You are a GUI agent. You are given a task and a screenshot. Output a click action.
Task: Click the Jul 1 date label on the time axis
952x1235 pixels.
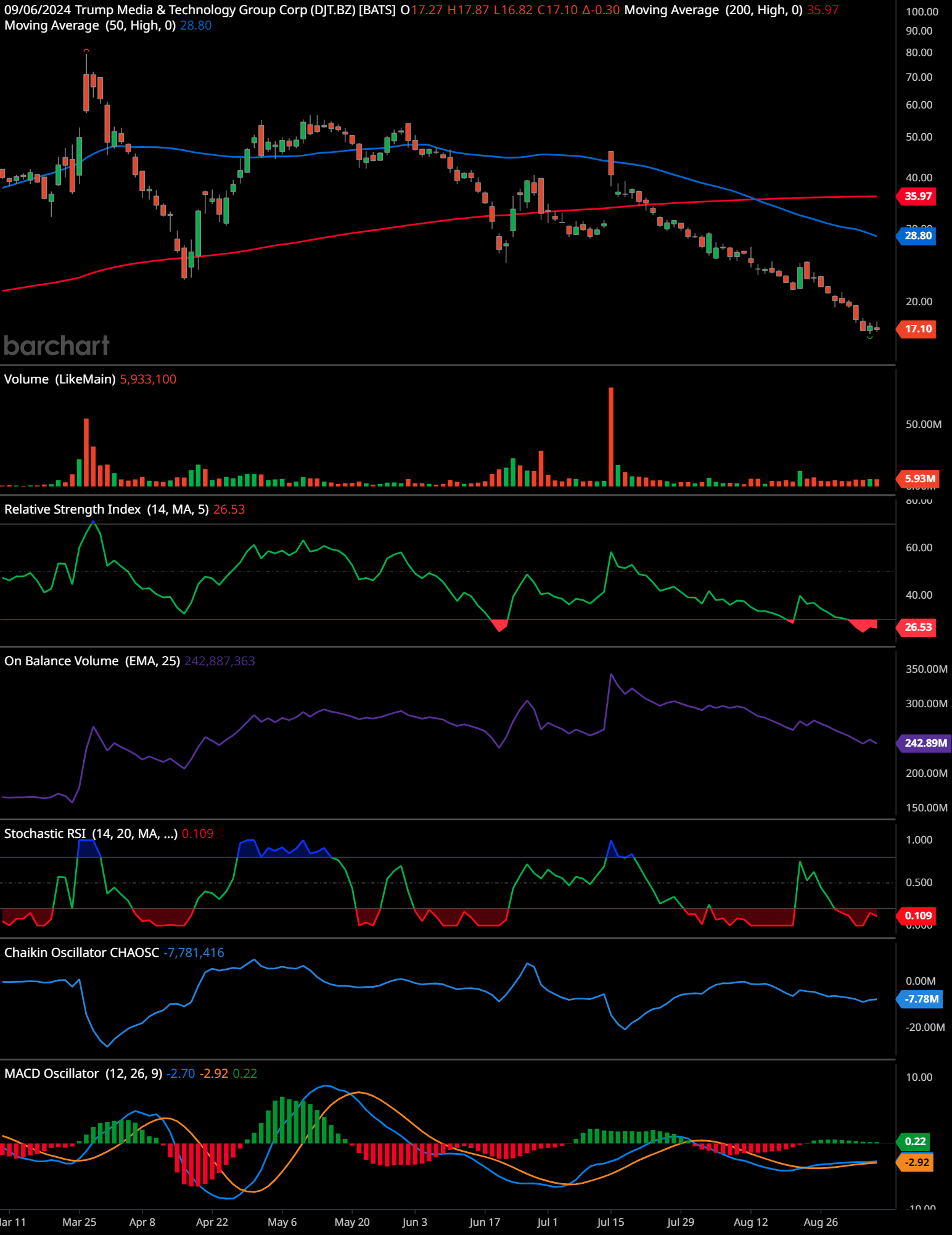[548, 1222]
